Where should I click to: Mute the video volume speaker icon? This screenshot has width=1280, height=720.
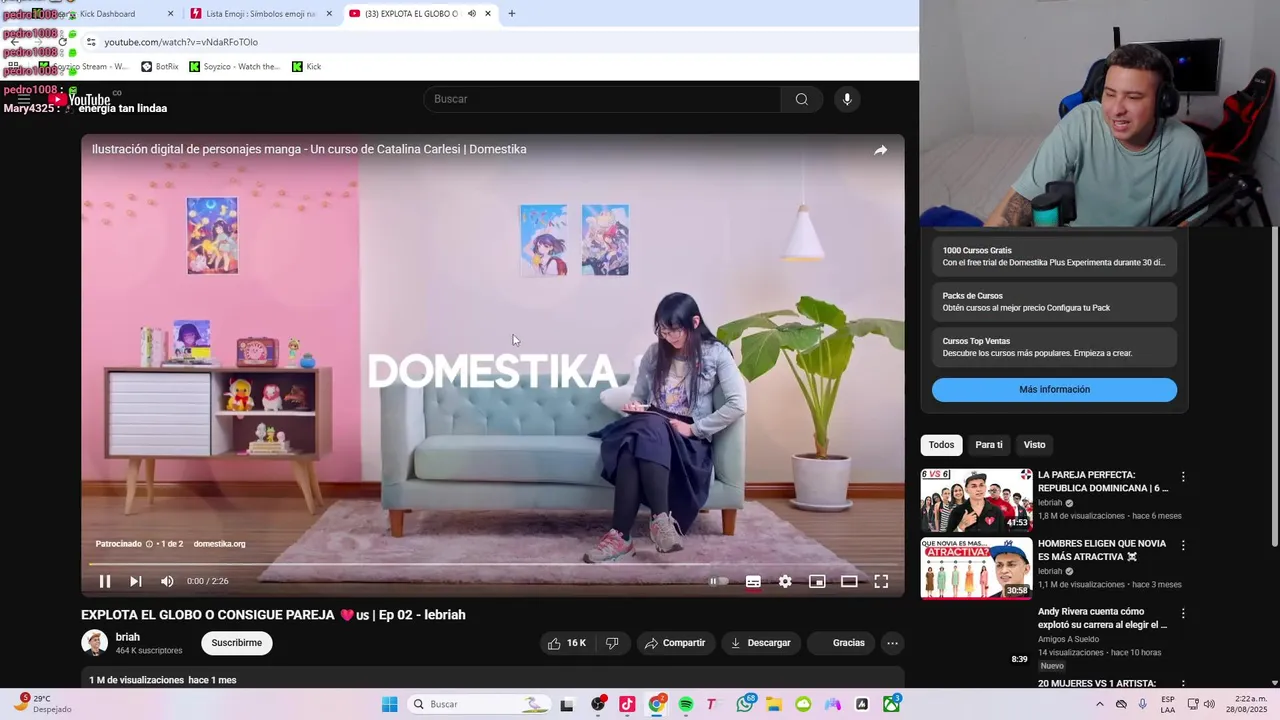click(x=167, y=581)
